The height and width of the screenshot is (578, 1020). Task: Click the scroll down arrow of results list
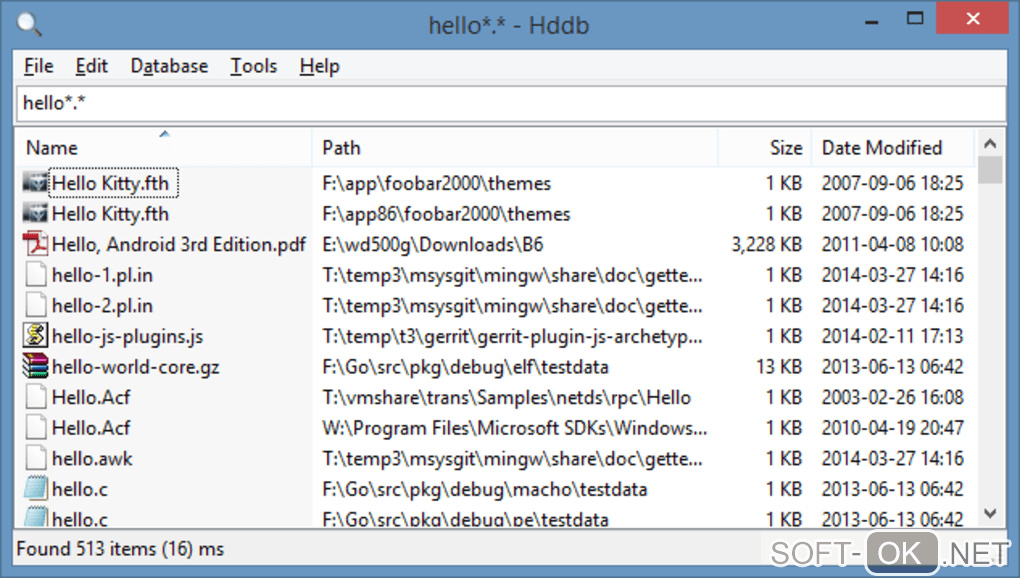[990, 514]
